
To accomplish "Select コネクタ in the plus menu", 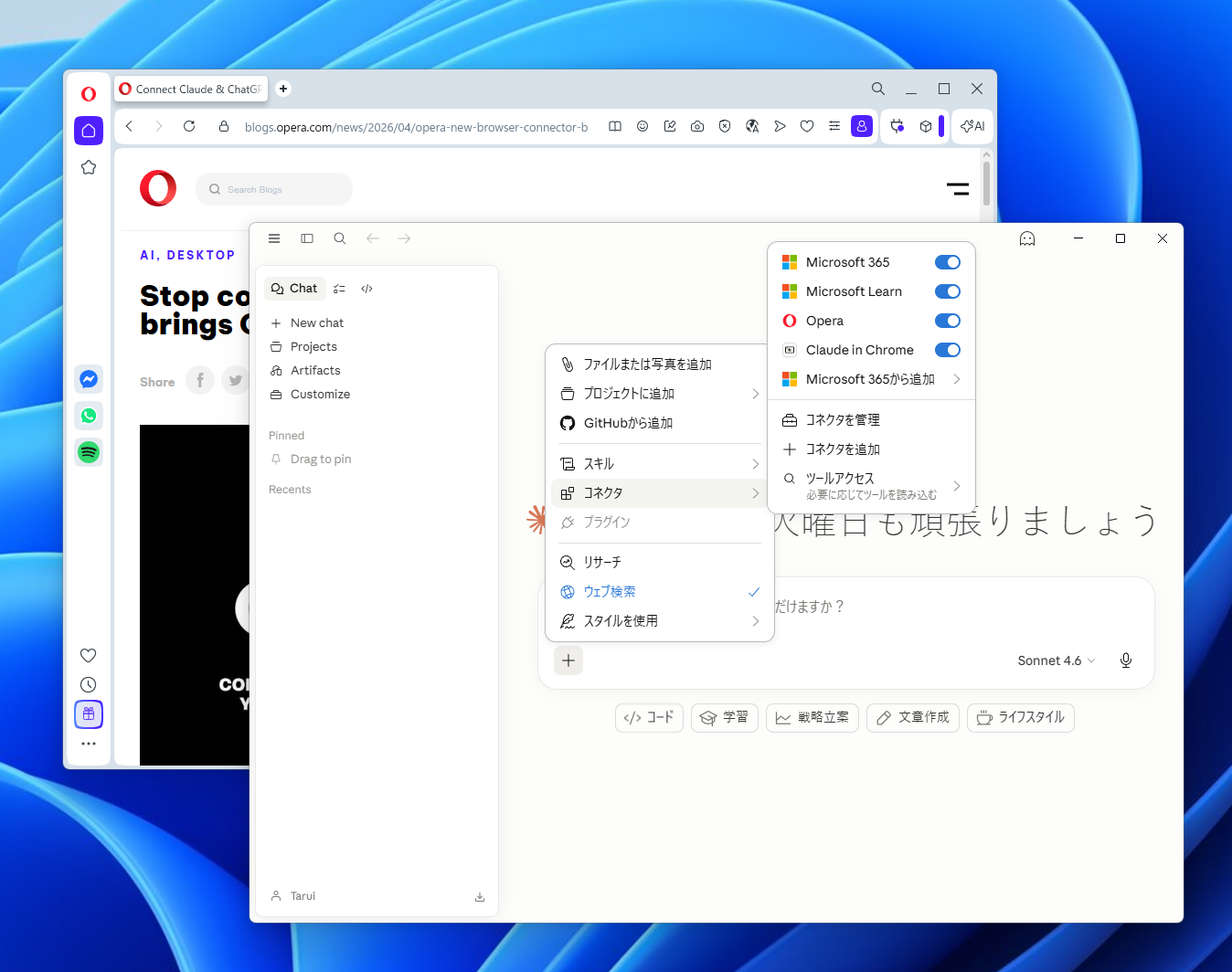I will click(603, 492).
